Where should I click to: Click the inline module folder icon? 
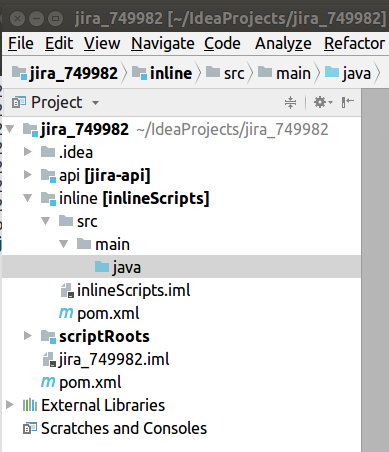48,198
